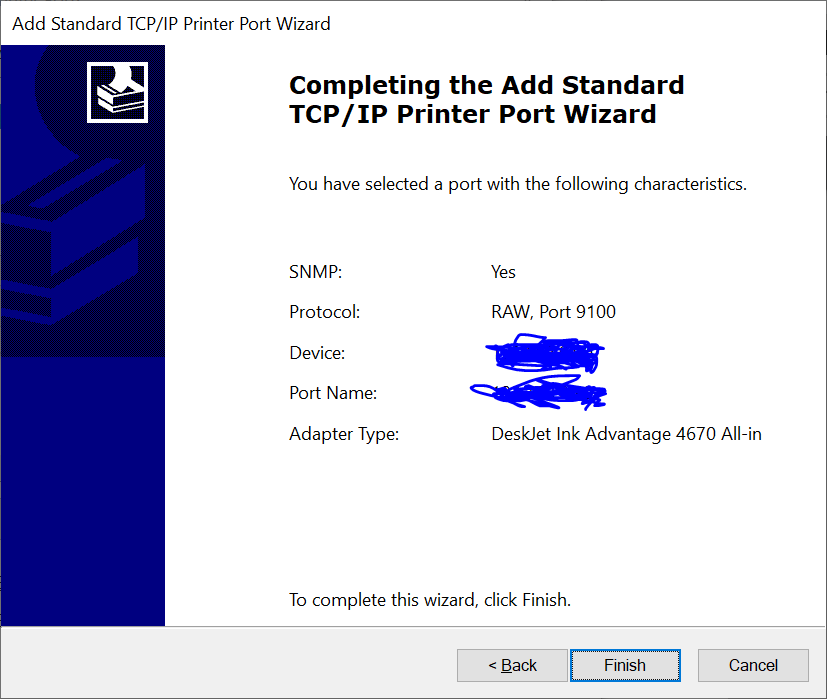This screenshot has width=827, height=699.
Task: Click the Finish button
Action: pos(625,665)
